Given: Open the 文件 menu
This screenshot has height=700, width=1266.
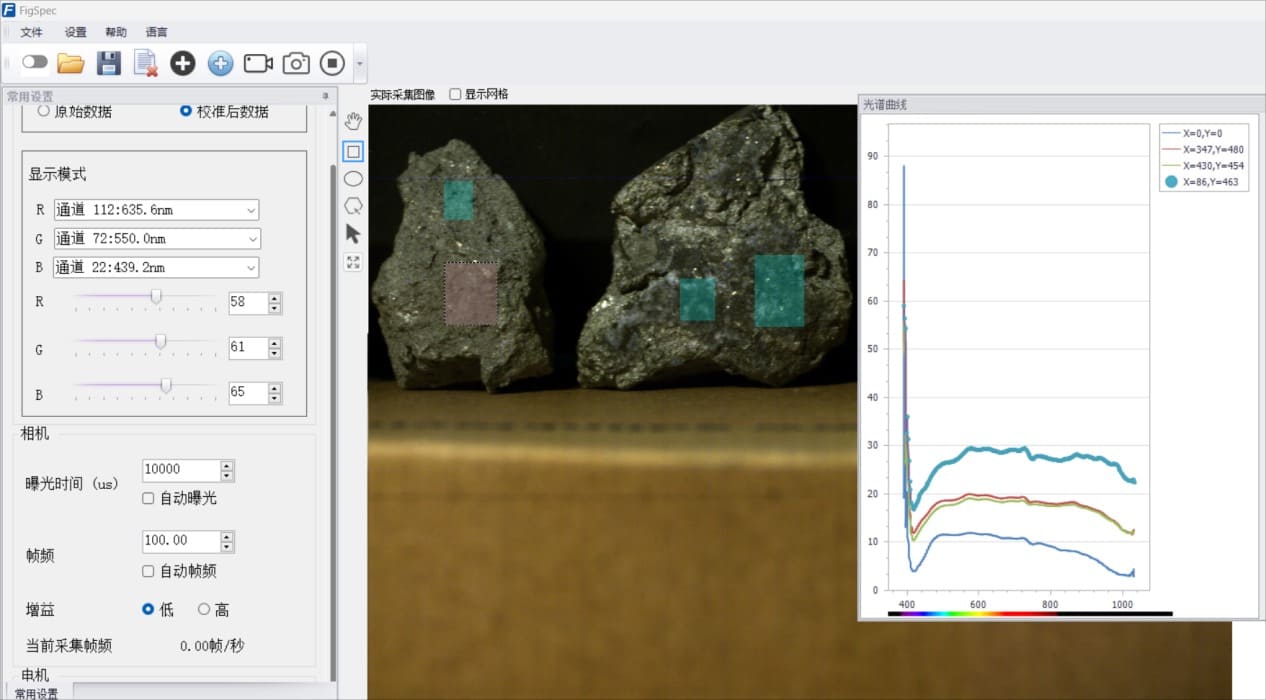Looking at the screenshot, I should pyautogui.click(x=31, y=32).
